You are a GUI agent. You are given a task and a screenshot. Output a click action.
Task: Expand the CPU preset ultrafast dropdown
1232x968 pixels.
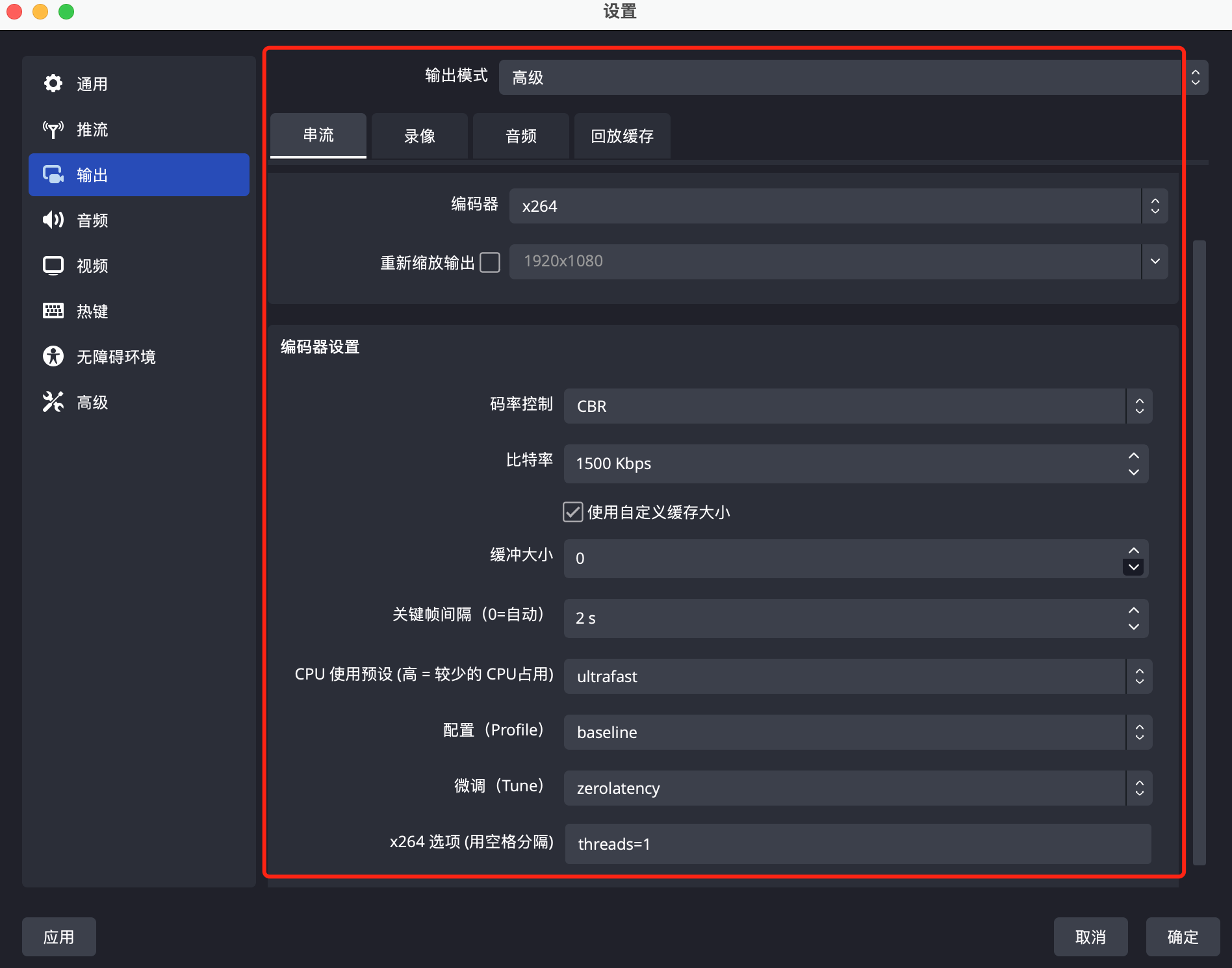(858, 676)
